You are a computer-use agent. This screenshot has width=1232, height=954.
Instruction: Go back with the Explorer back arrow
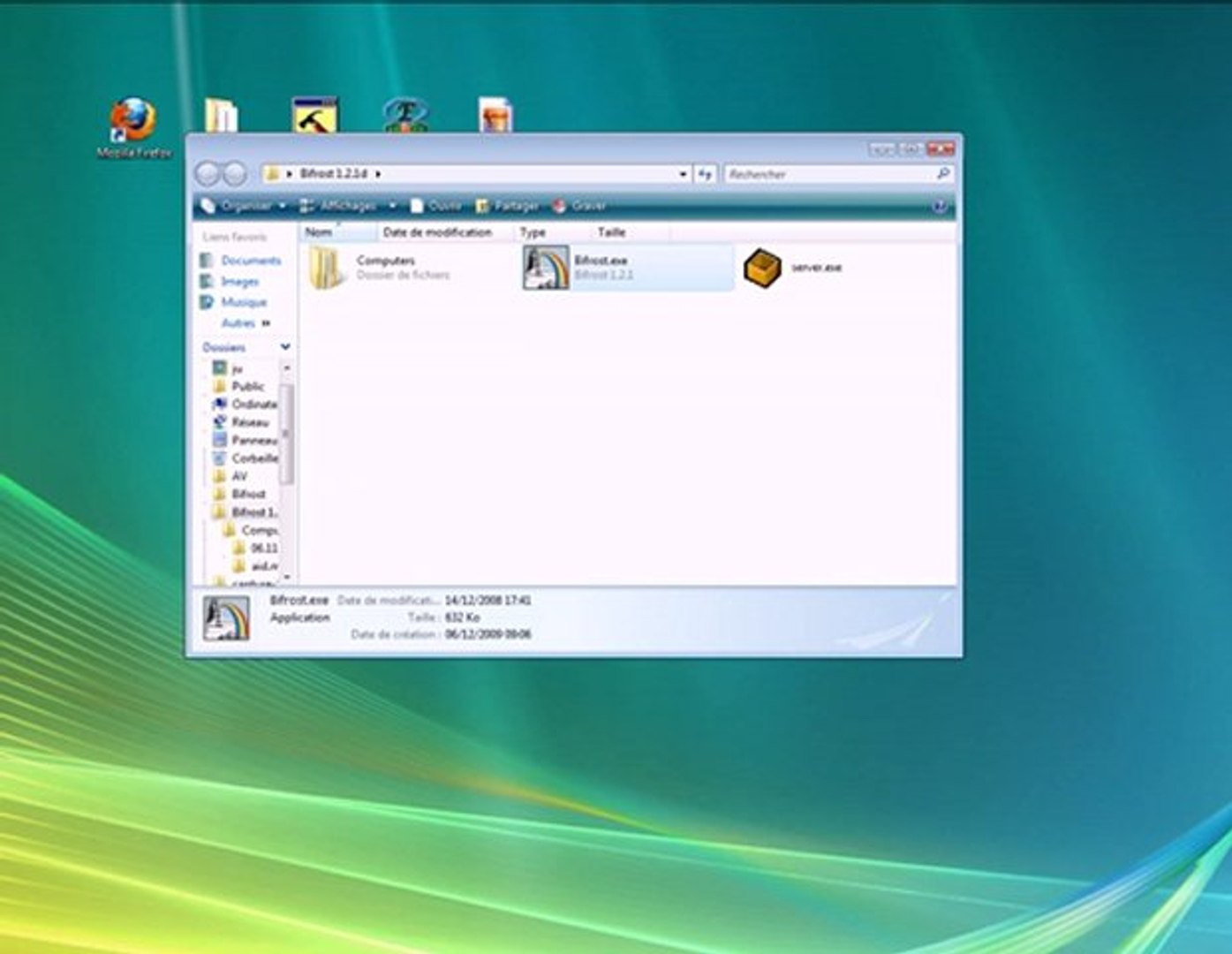tap(208, 174)
